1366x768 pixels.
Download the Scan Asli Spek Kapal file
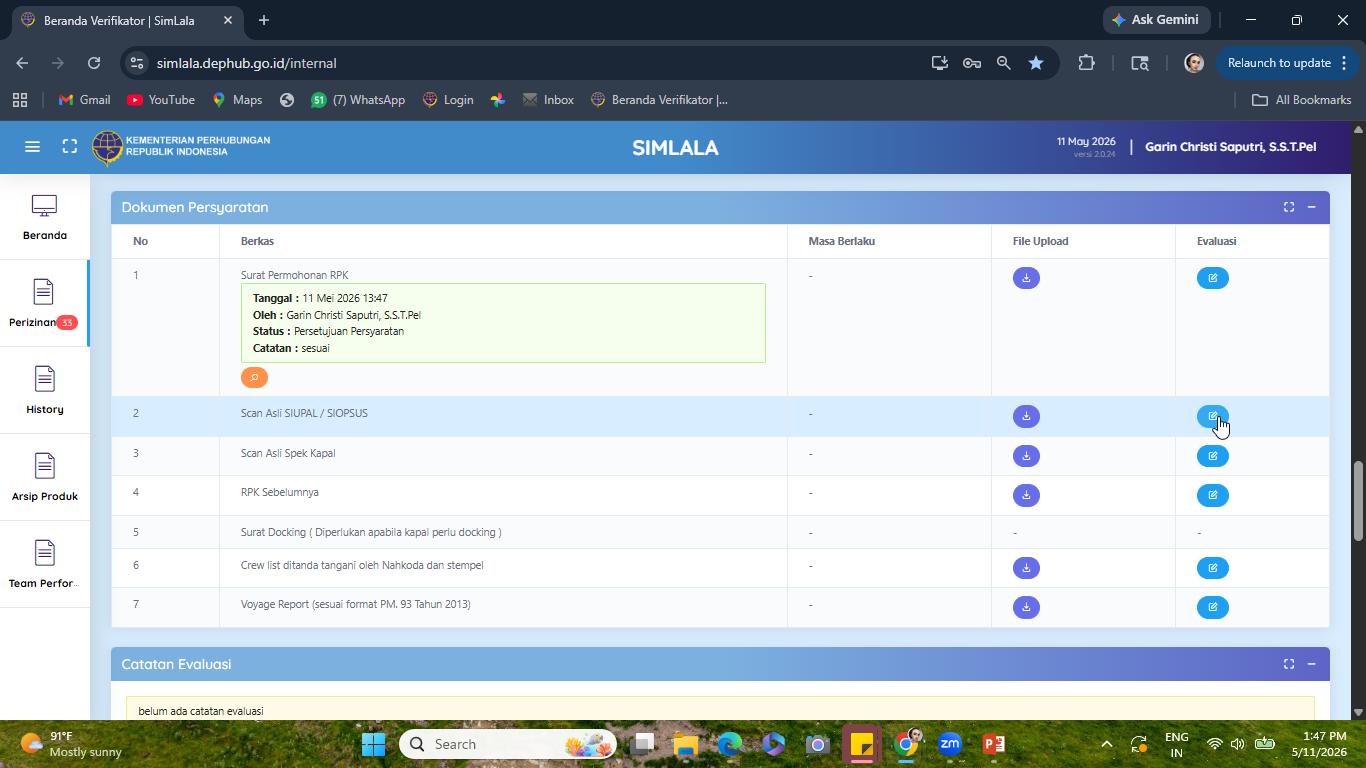(x=1026, y=456)
